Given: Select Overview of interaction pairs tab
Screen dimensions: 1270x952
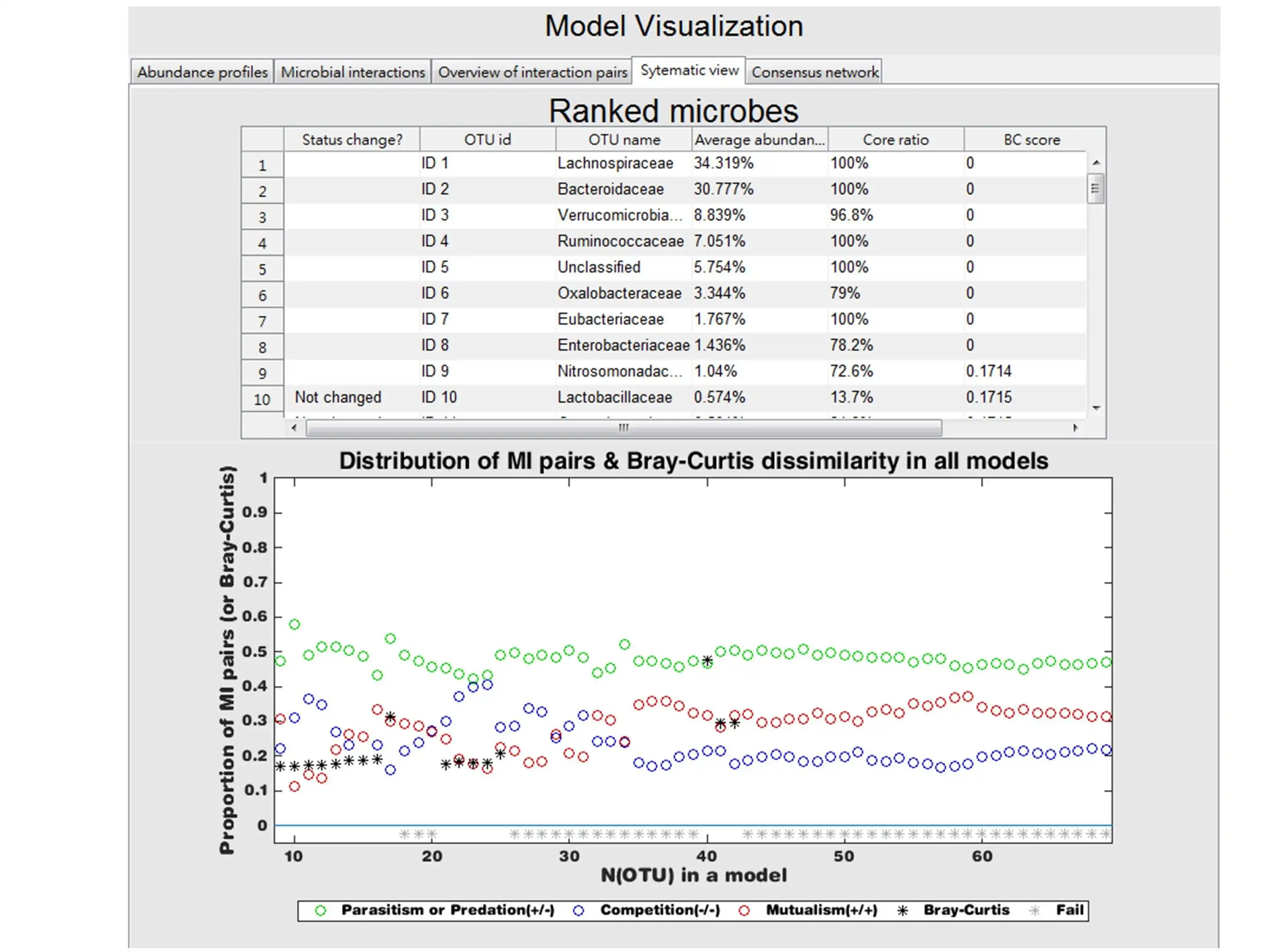Looking at the screenshot, I should [x=532, y=72].
